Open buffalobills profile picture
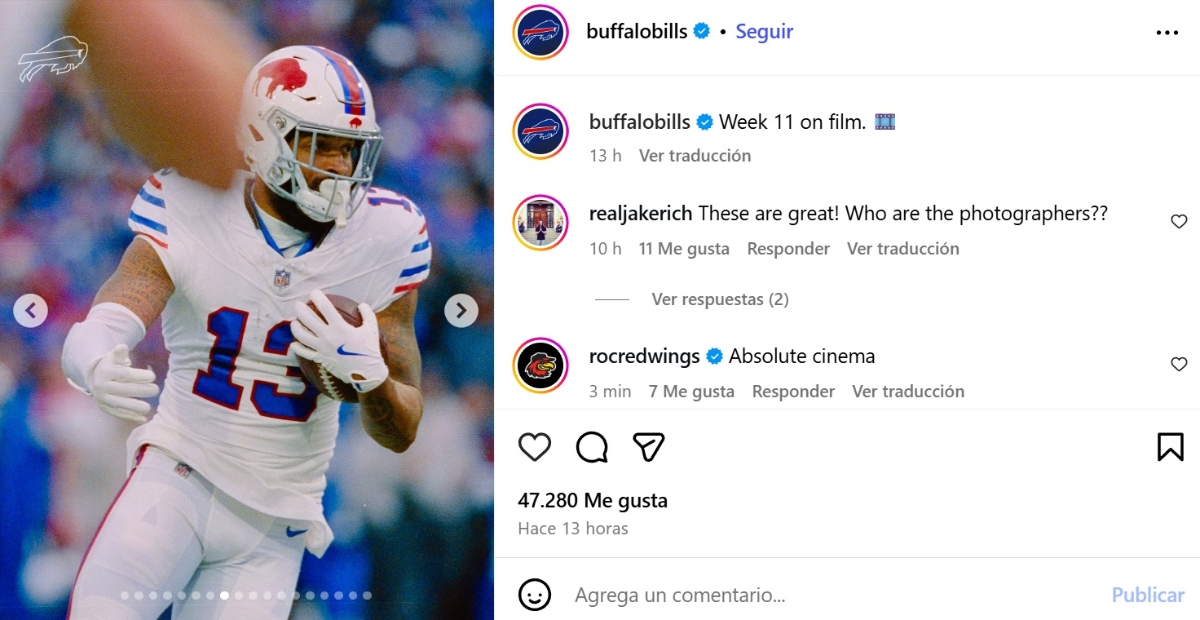Screen dimensions: 1200x620 tap(540, 31)
